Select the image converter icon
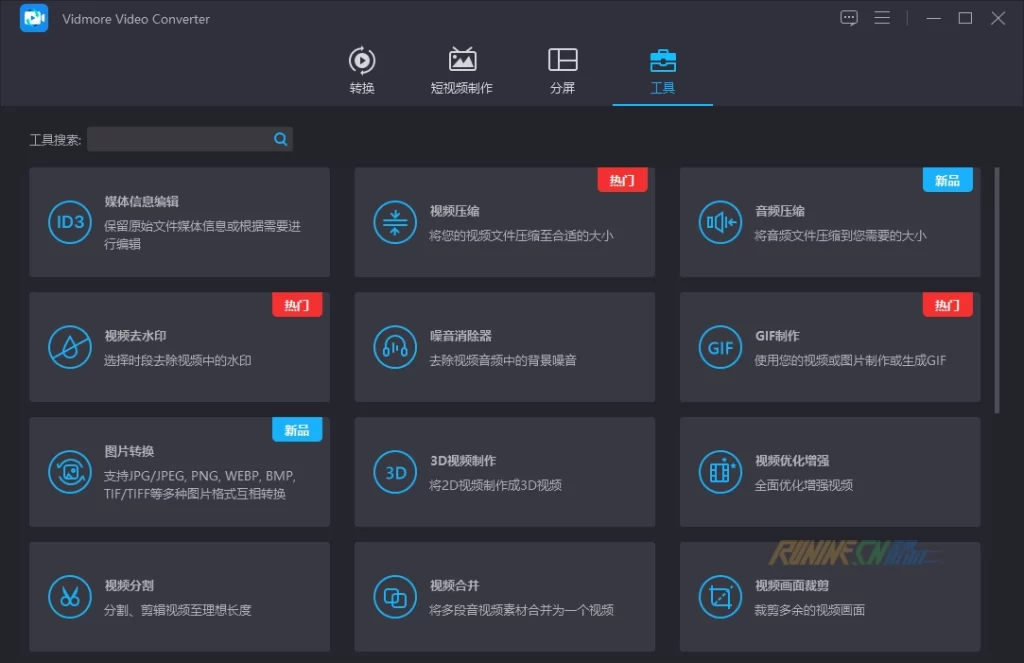The width and height of the screenshot is (1024, 663). point(70,472)
